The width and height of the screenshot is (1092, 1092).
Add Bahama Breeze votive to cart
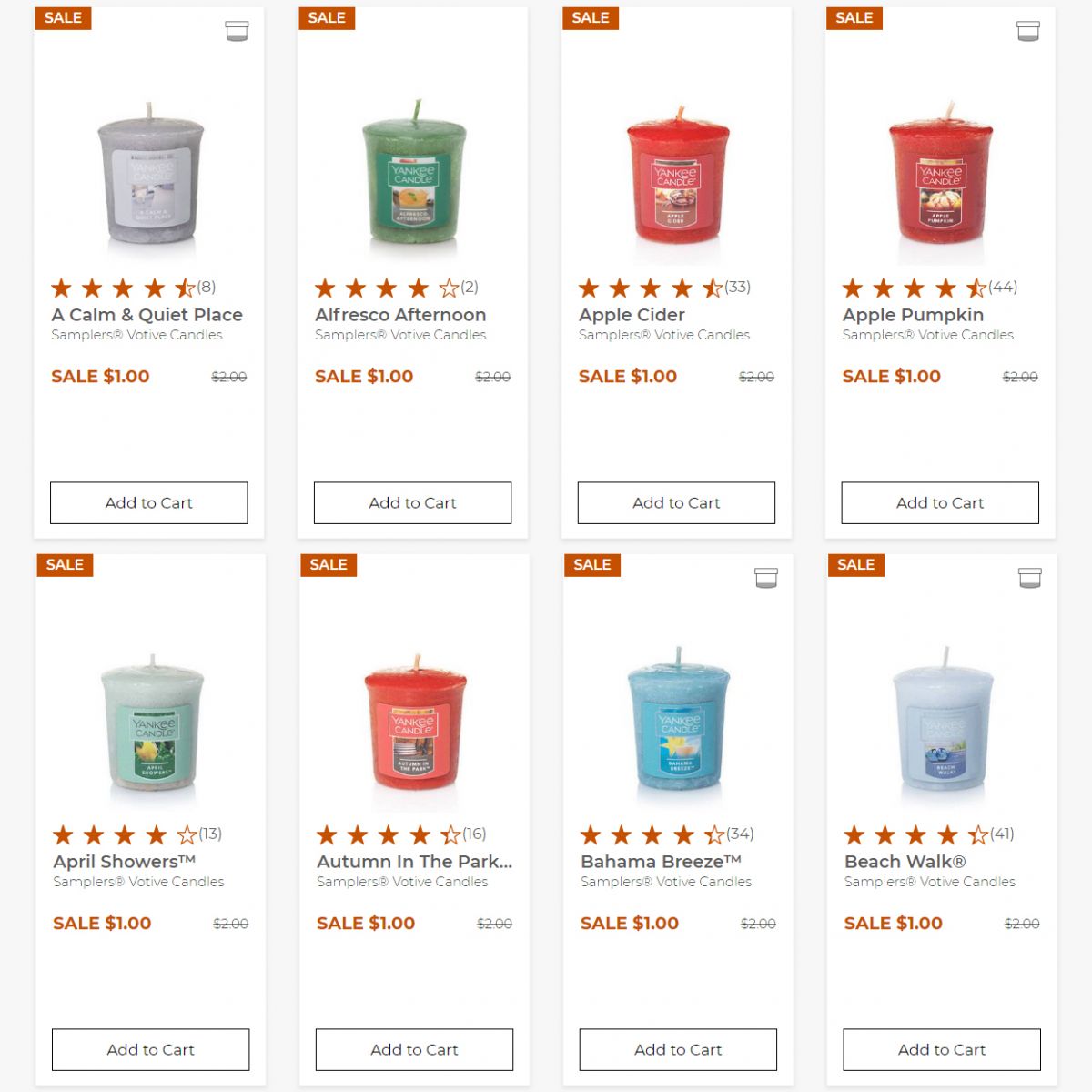(678, 1049)
